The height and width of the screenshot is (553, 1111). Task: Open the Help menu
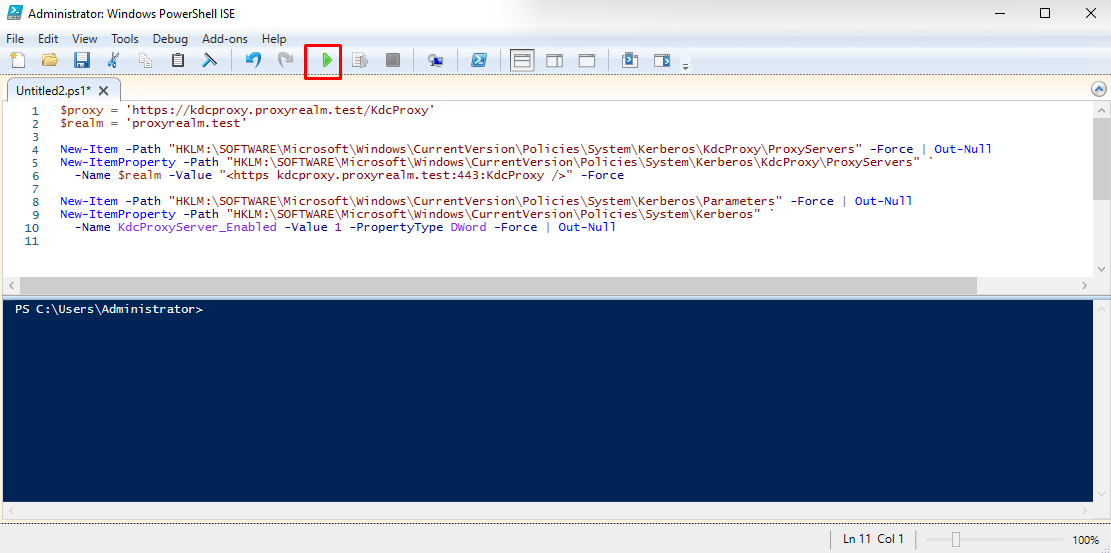pyautogui.click(x=274, y=39)
